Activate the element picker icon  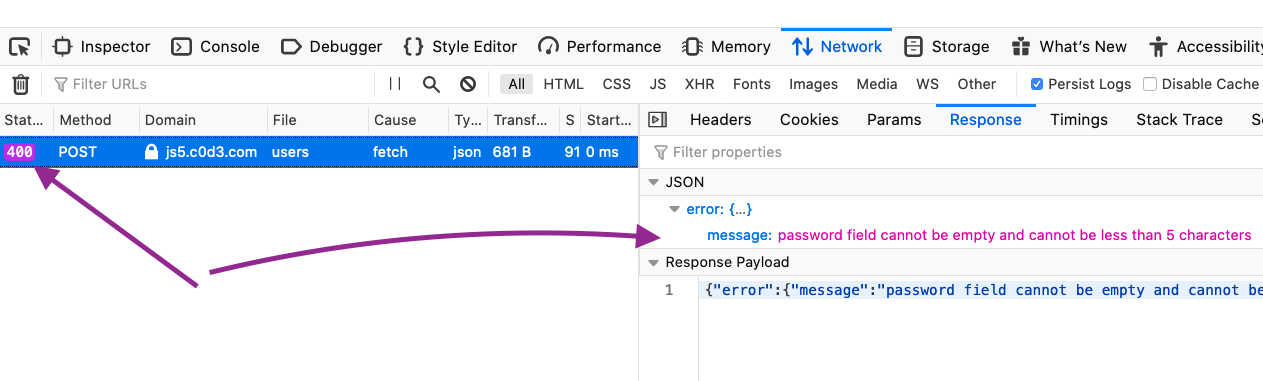point(19,46)
